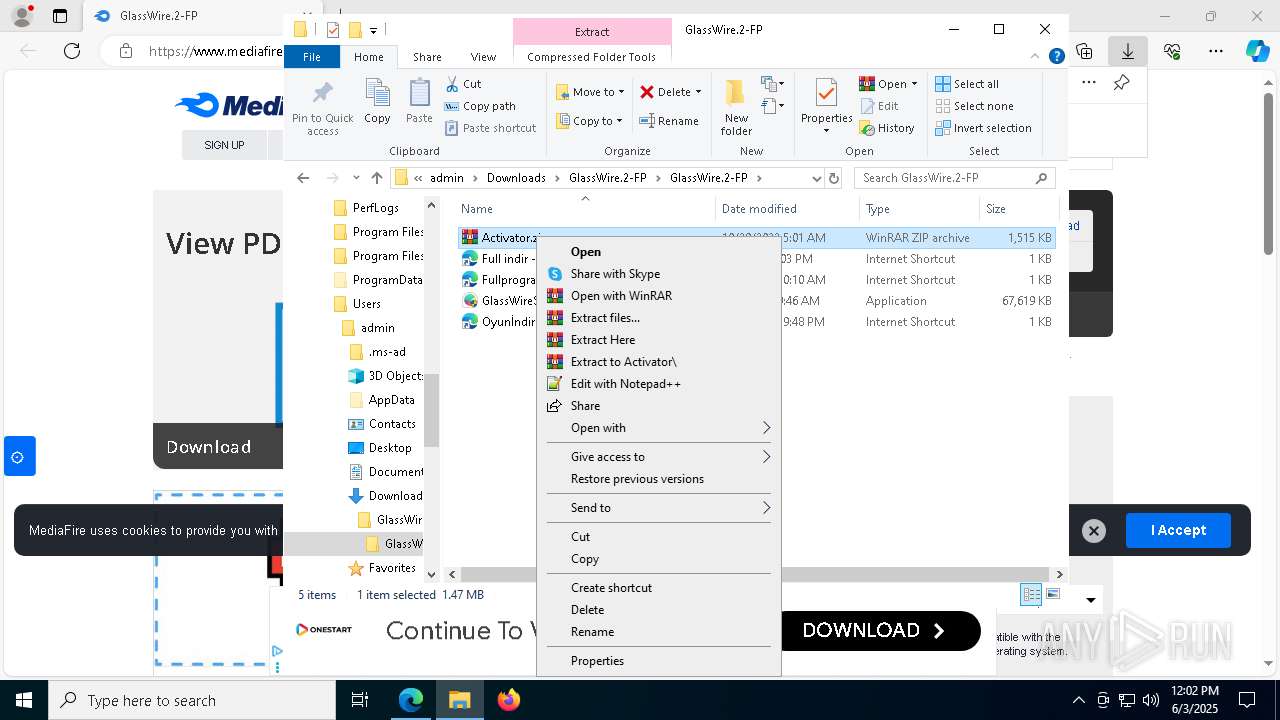
Task: Click the black DOWNLOAD ad button
Action: click(874, 631)
